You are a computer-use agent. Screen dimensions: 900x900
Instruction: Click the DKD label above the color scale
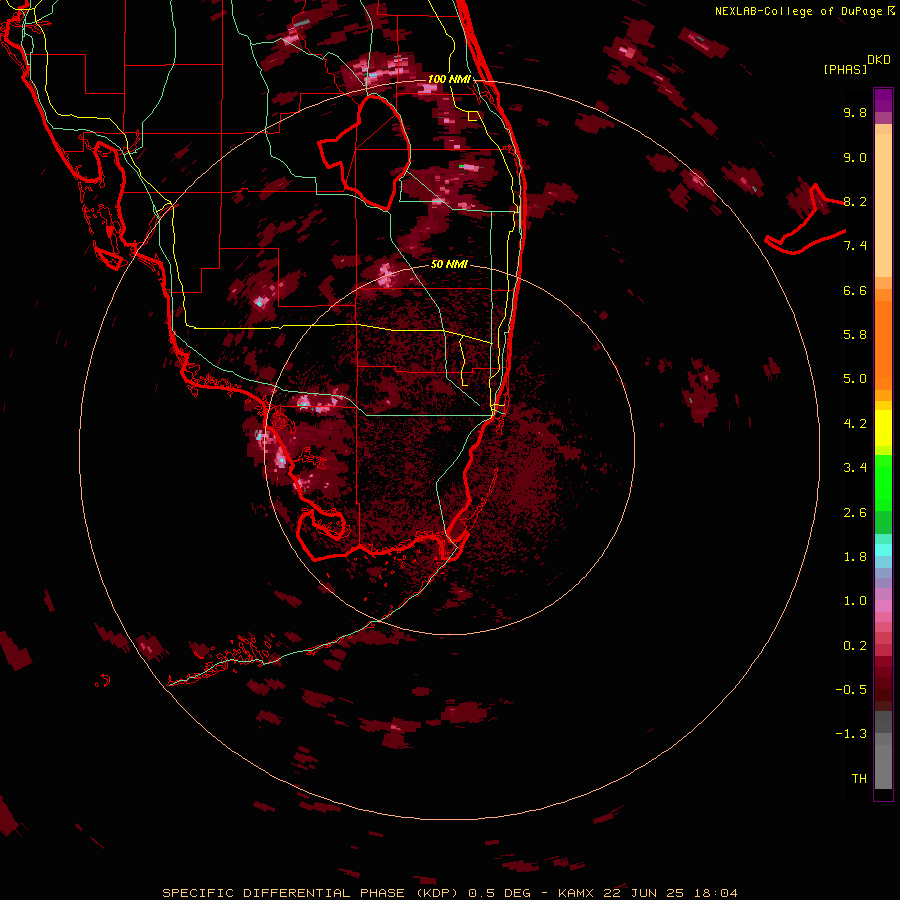(879, 60)
